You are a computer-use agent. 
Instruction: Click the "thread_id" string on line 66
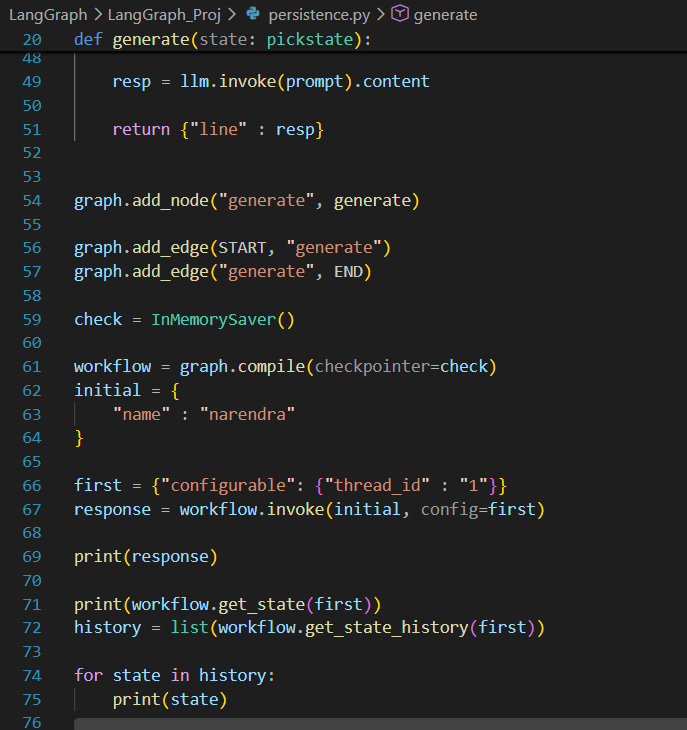pos(377,486)
